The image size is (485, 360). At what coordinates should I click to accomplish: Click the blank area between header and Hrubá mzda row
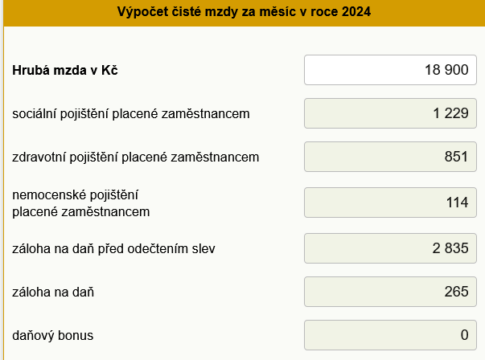click(x=244, y=41)
